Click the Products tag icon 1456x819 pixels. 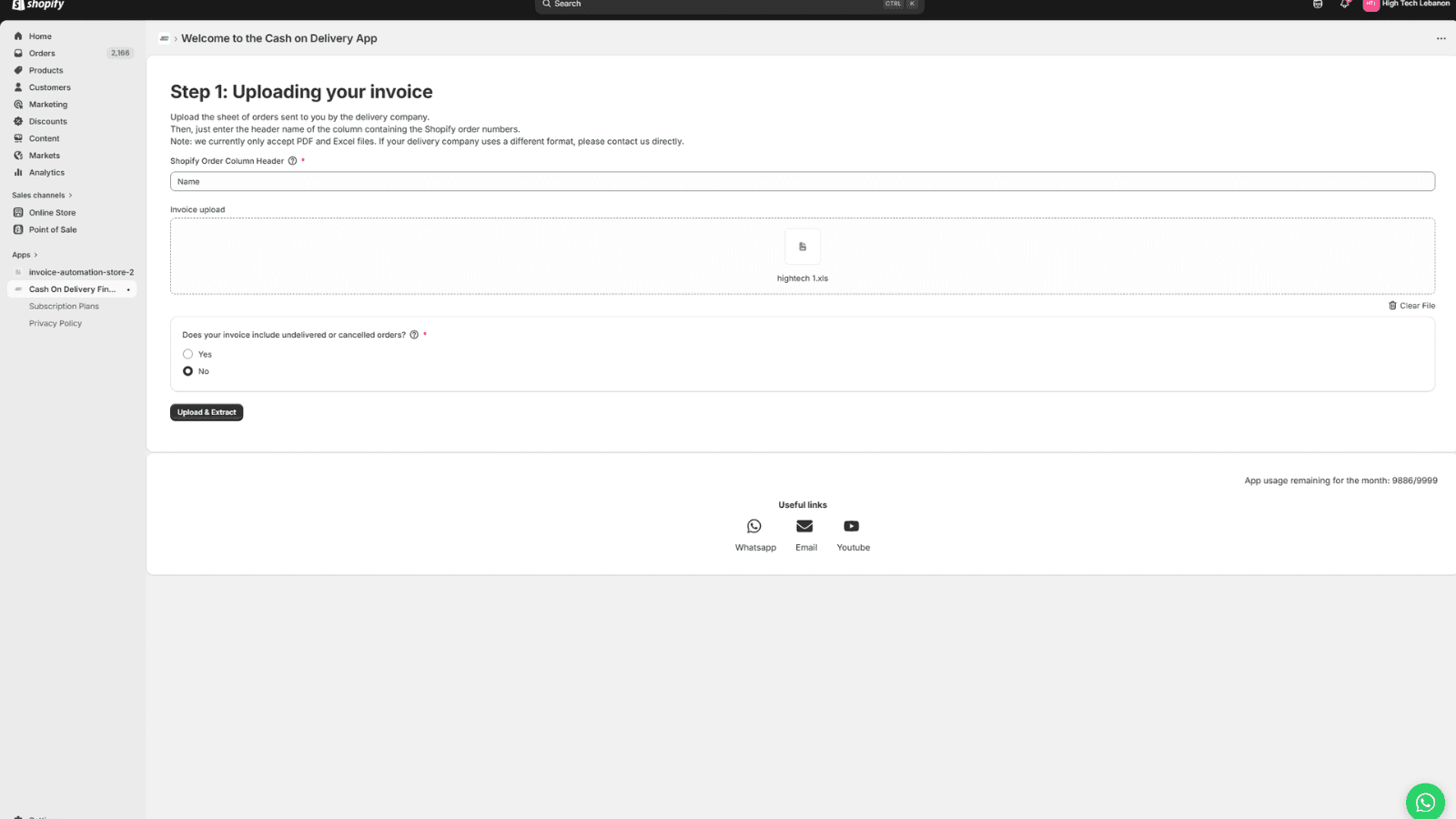18,70
